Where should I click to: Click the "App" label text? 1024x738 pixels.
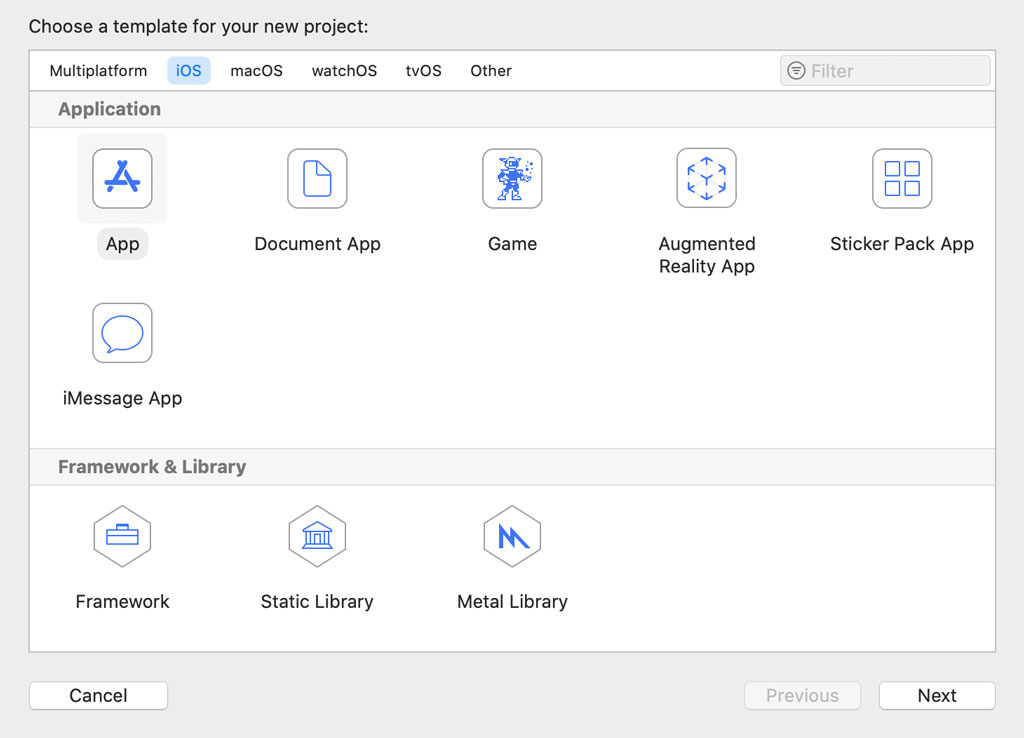(123, 244)
